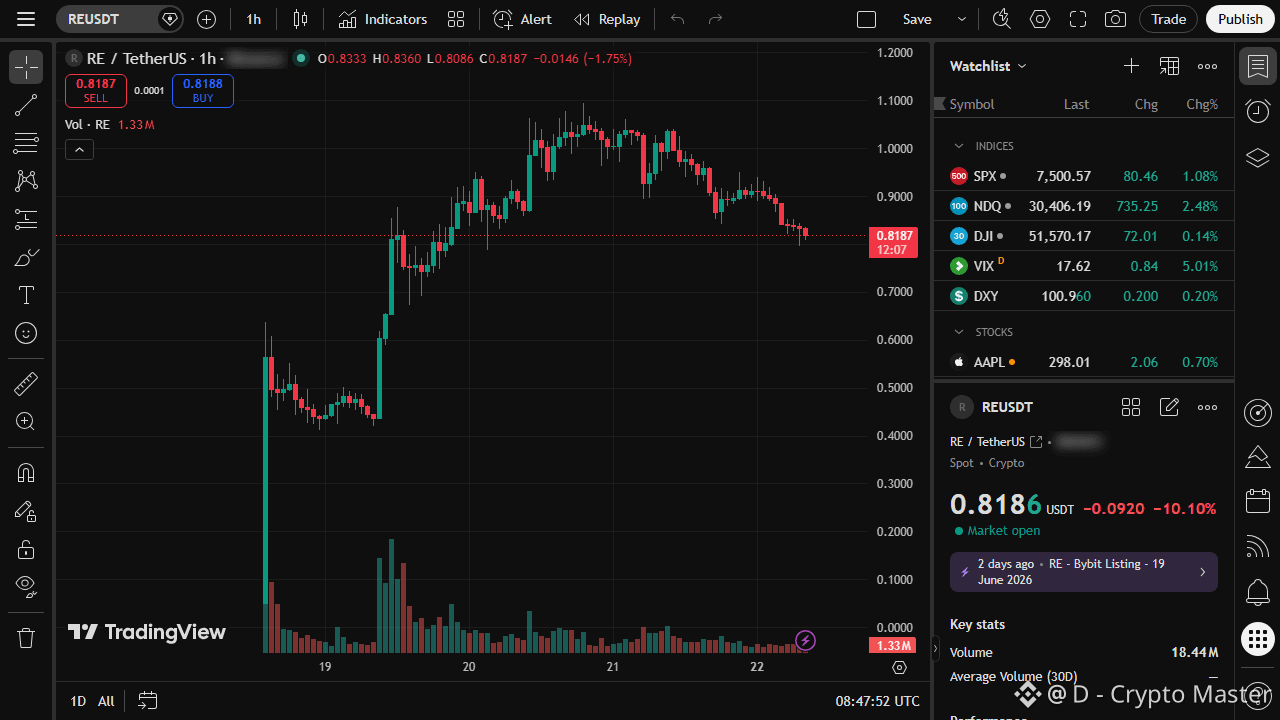Open the Indicators dialog
1280x720 pixels.
pos(382,19)
